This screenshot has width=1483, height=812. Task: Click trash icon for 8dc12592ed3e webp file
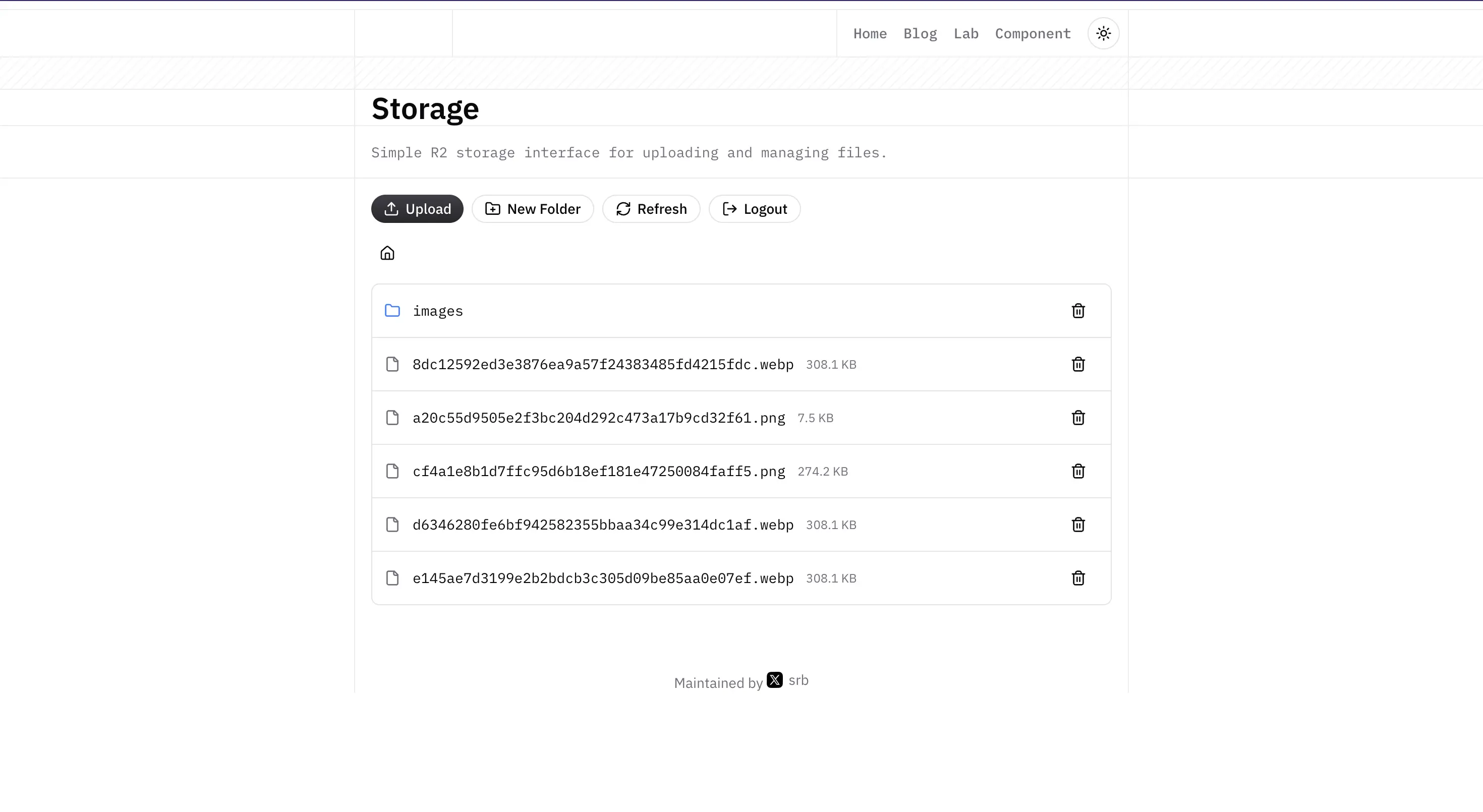pyautogui.click(x=1078, y=364)
